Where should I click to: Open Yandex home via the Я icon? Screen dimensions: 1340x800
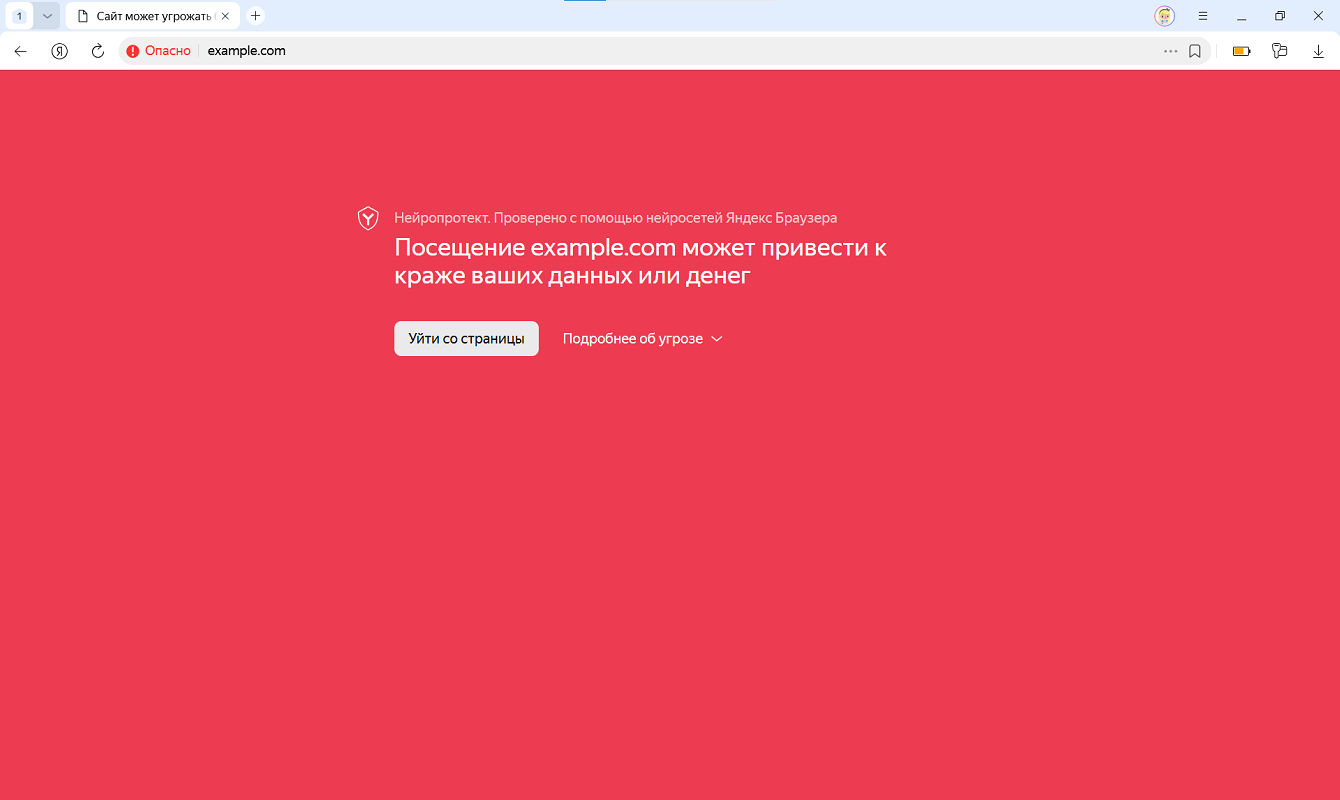pos(59,51)
